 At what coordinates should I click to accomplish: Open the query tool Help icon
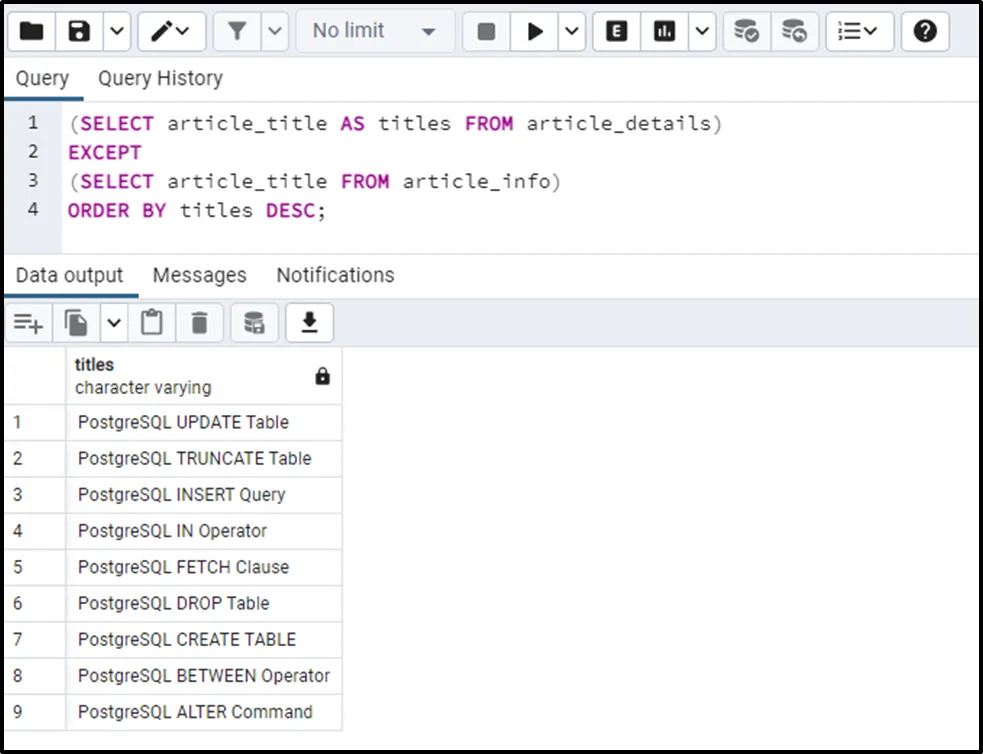(925, 32)
